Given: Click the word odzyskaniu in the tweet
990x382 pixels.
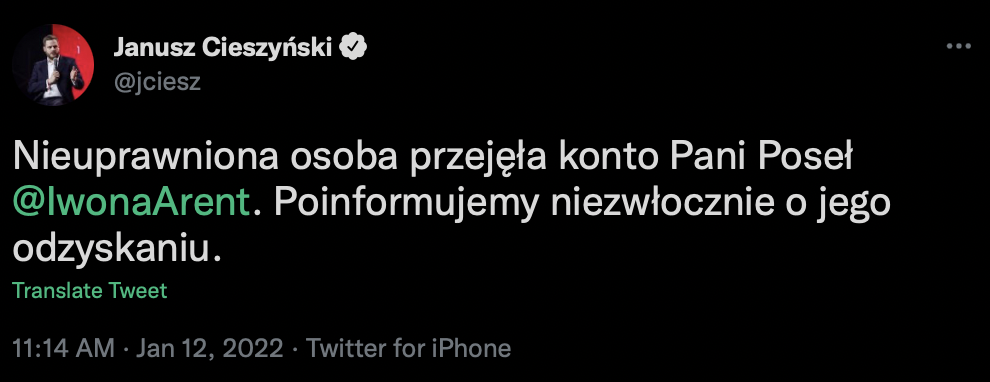Looking at the screenshot, I should click(118, 250).
